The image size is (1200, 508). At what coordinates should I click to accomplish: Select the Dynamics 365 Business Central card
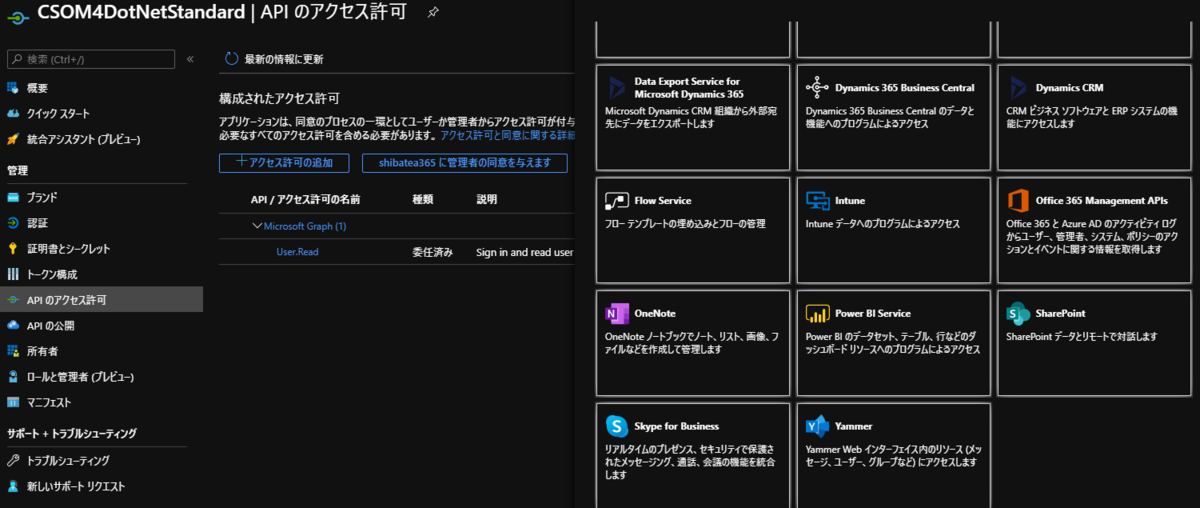tap(892, 117)
